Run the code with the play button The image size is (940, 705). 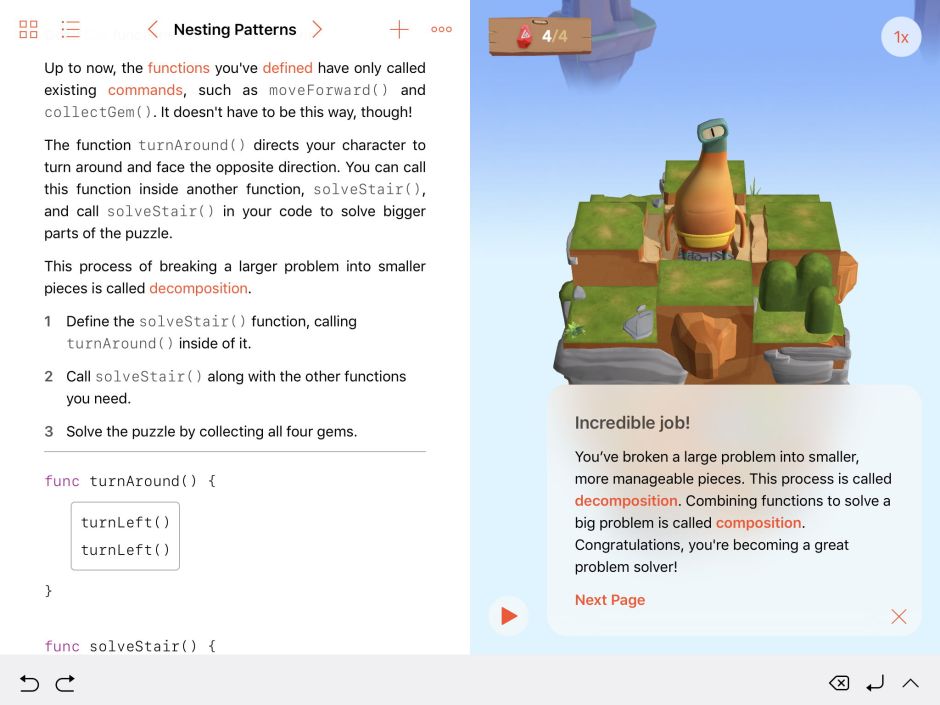pos(508,616)
